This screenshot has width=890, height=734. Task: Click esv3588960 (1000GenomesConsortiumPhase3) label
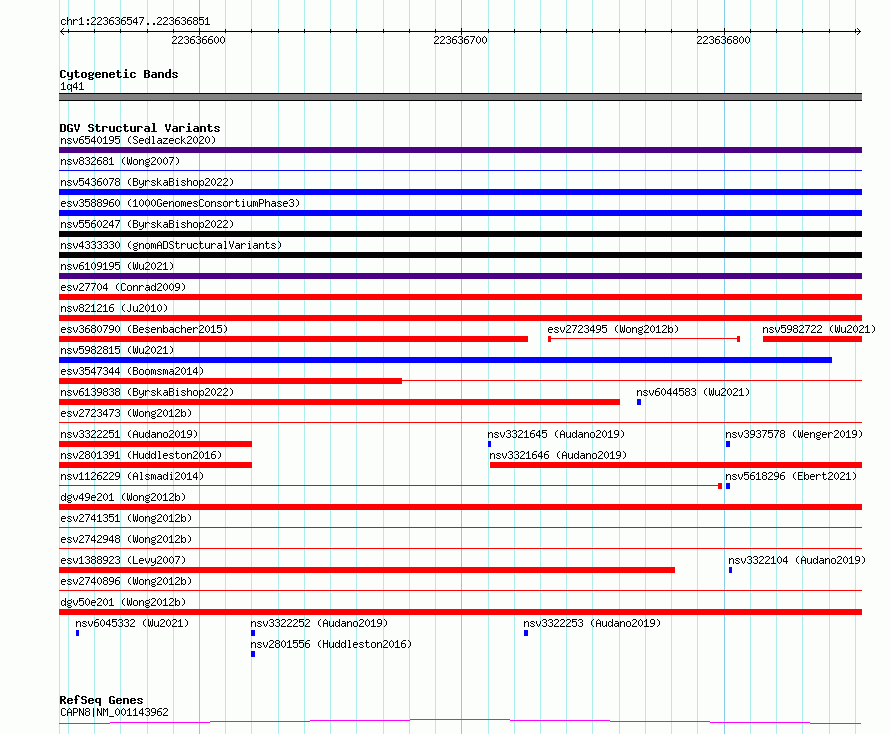point(180,203)
